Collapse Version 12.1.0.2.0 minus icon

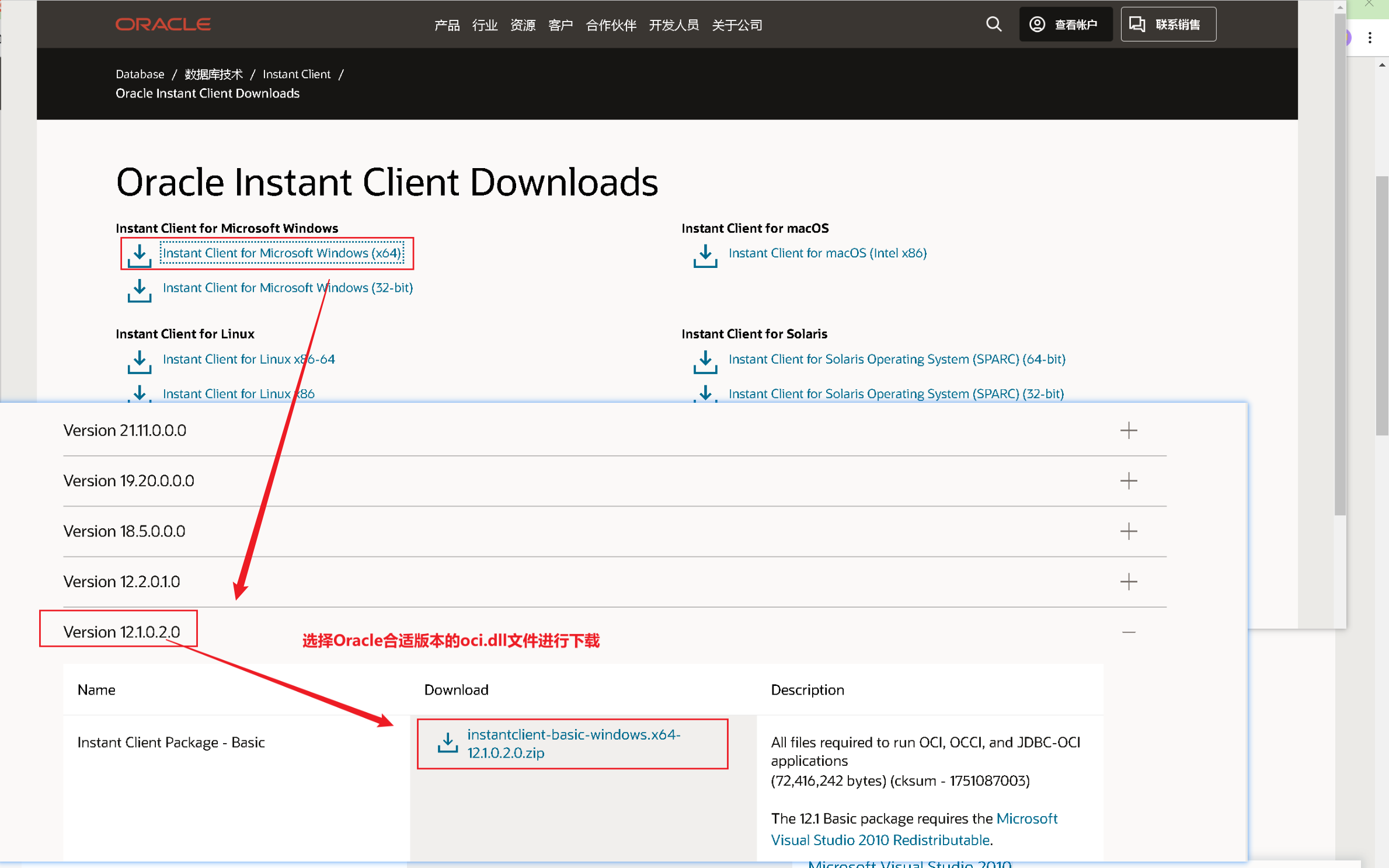point(1129,632)
